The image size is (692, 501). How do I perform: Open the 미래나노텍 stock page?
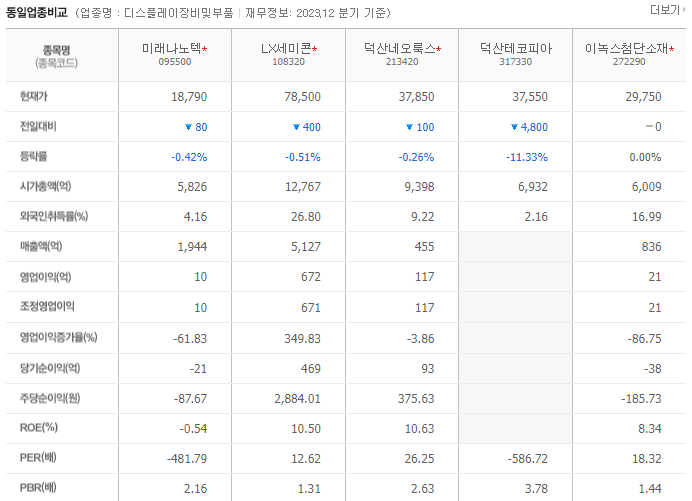(171, 48)
